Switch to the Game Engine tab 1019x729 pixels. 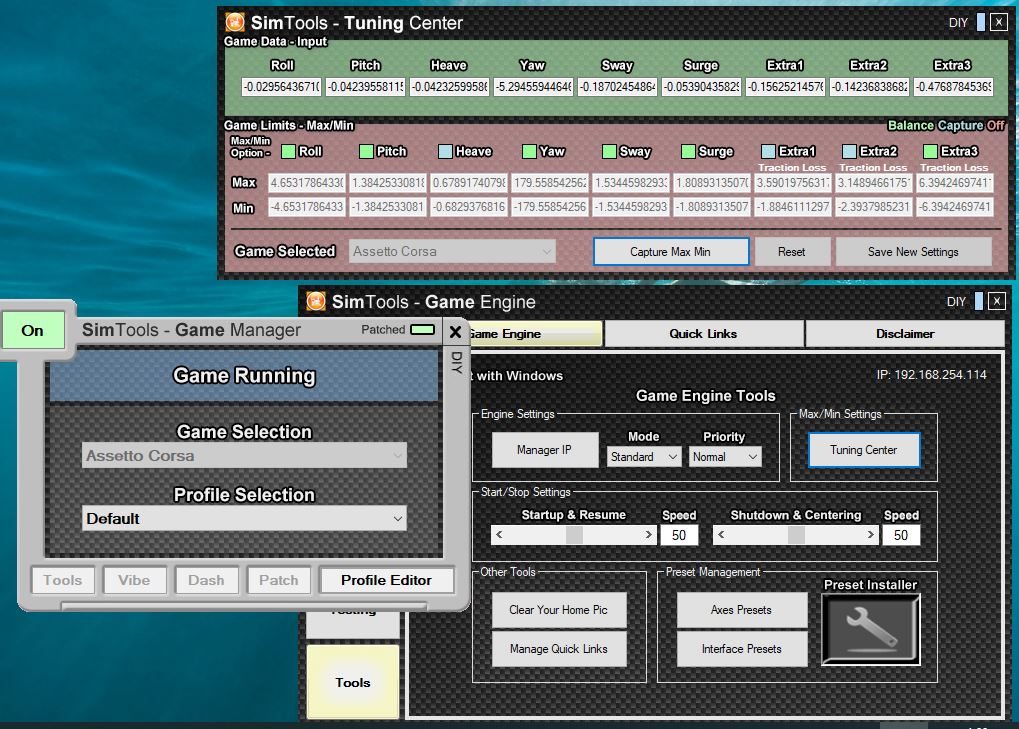535,333
